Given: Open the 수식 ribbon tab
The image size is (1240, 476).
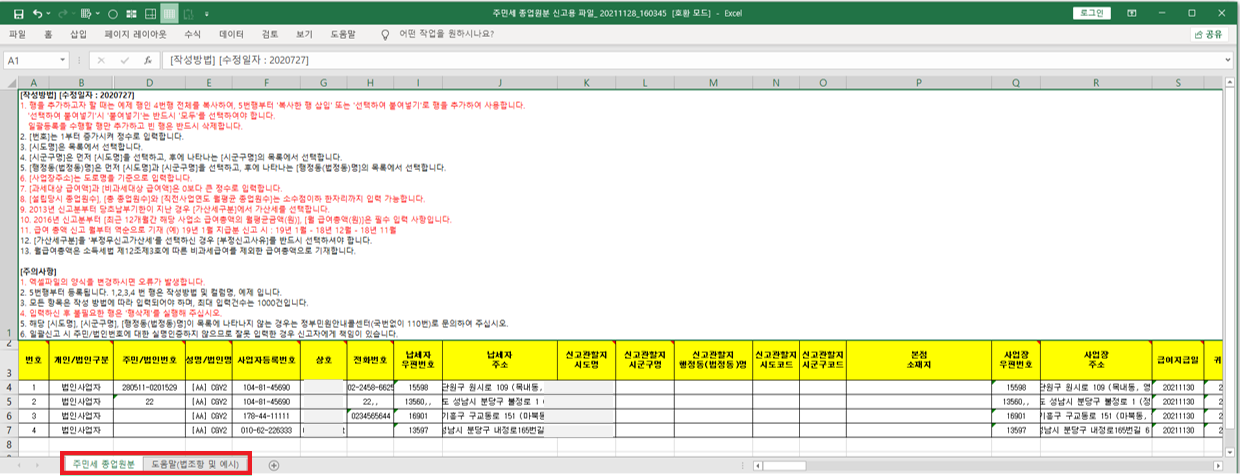Looking at the screenshot, I should coord(192,34).
